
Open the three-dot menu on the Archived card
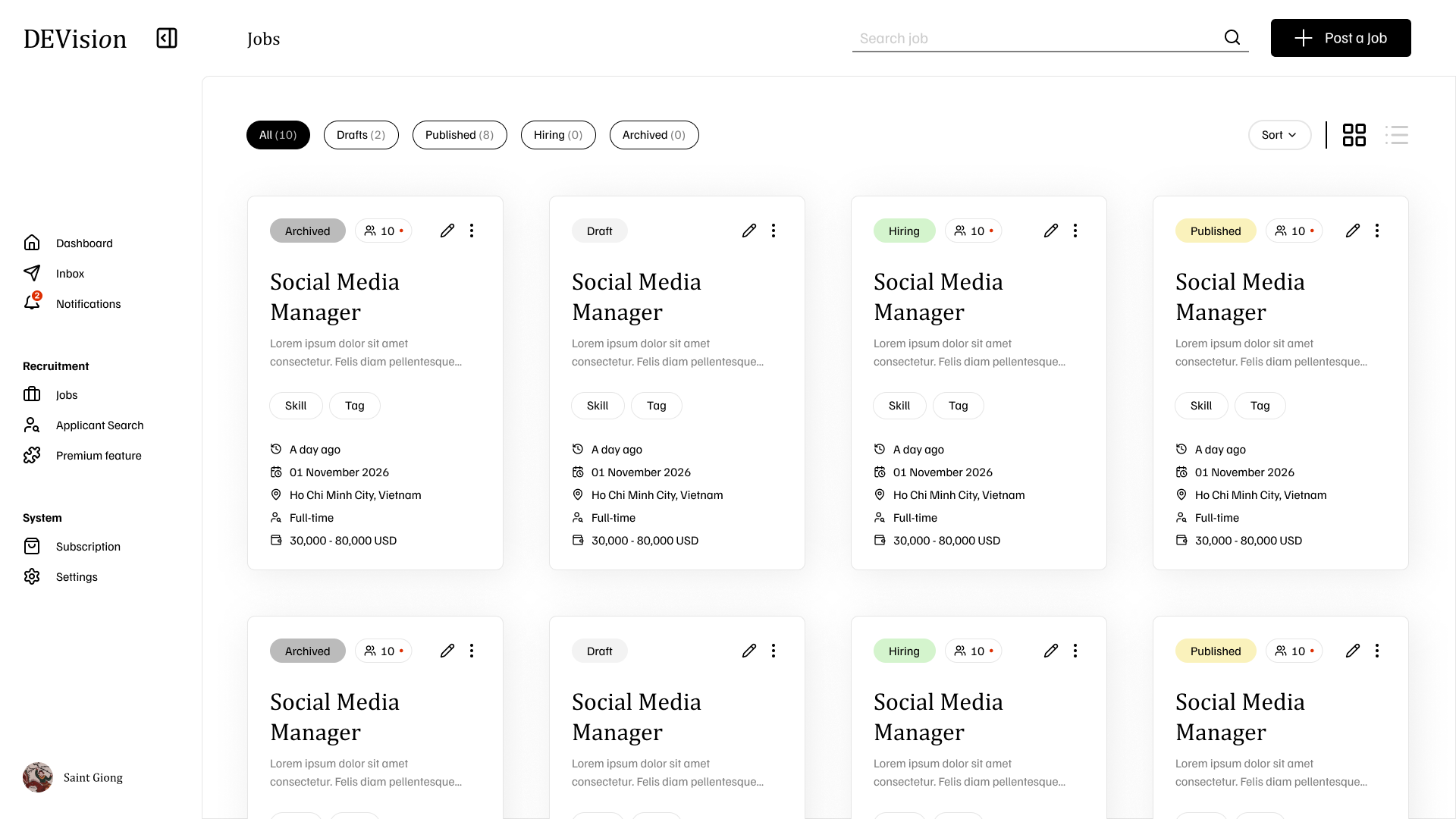pyautogui.click(x=472, y=231)
